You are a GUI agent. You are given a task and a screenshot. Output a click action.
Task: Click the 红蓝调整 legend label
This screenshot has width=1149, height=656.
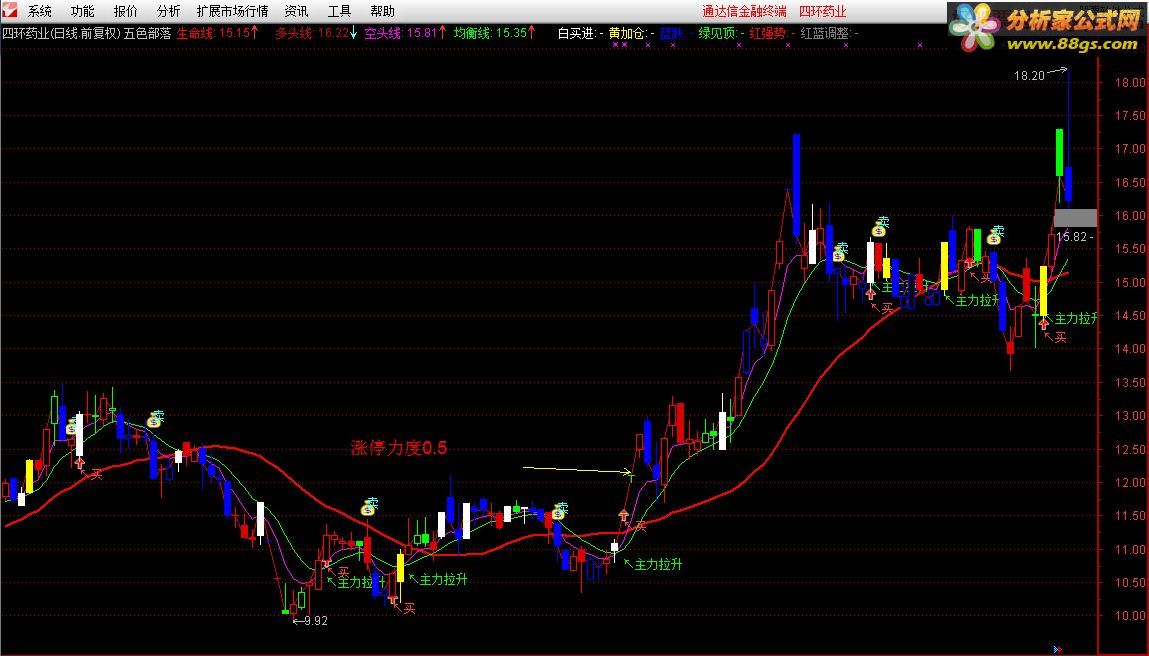(824, 33)
